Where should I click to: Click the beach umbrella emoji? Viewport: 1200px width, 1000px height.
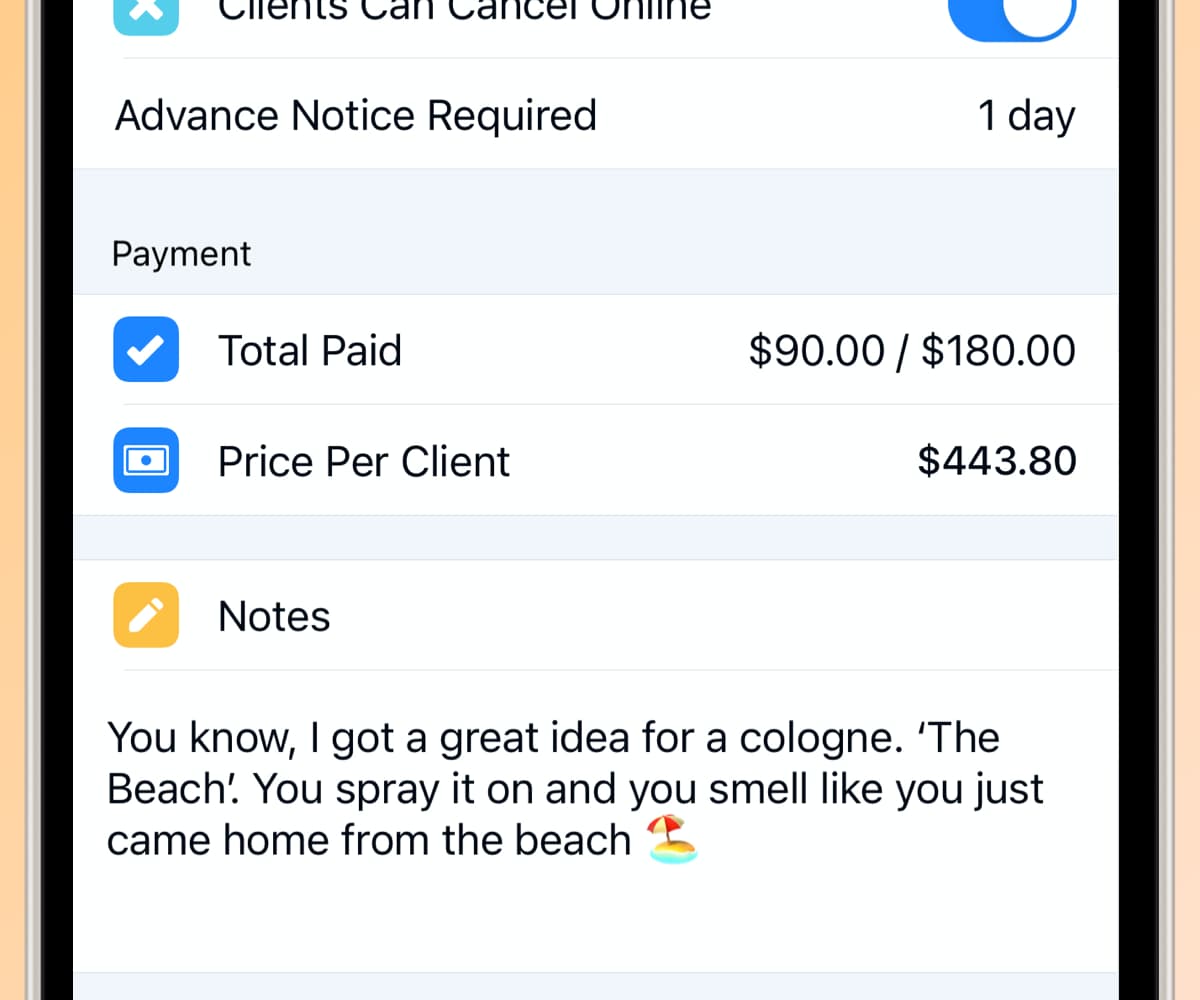pos(672,839)
